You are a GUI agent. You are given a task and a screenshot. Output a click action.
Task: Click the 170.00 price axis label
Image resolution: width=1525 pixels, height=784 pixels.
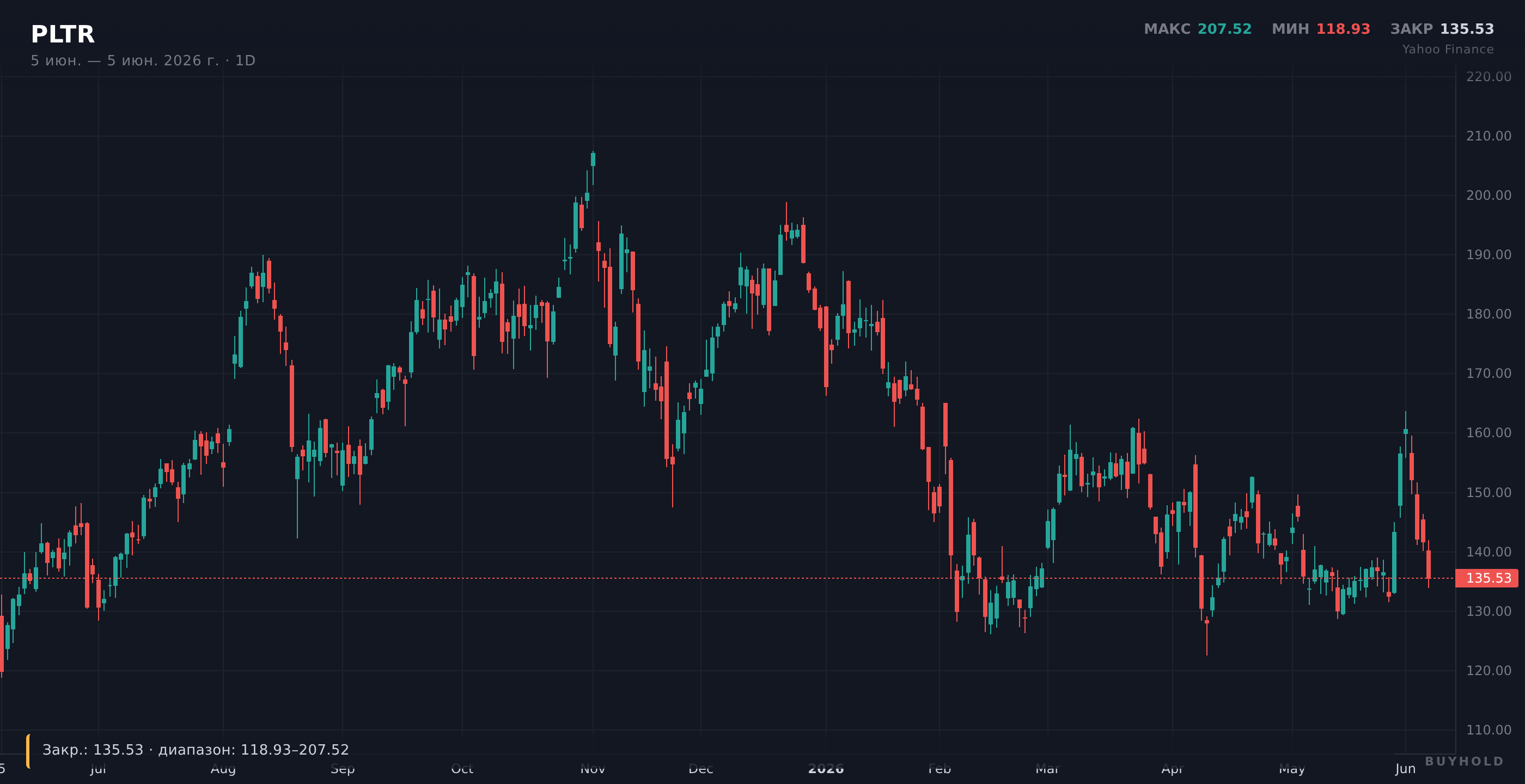click(x=1489, y=373)
